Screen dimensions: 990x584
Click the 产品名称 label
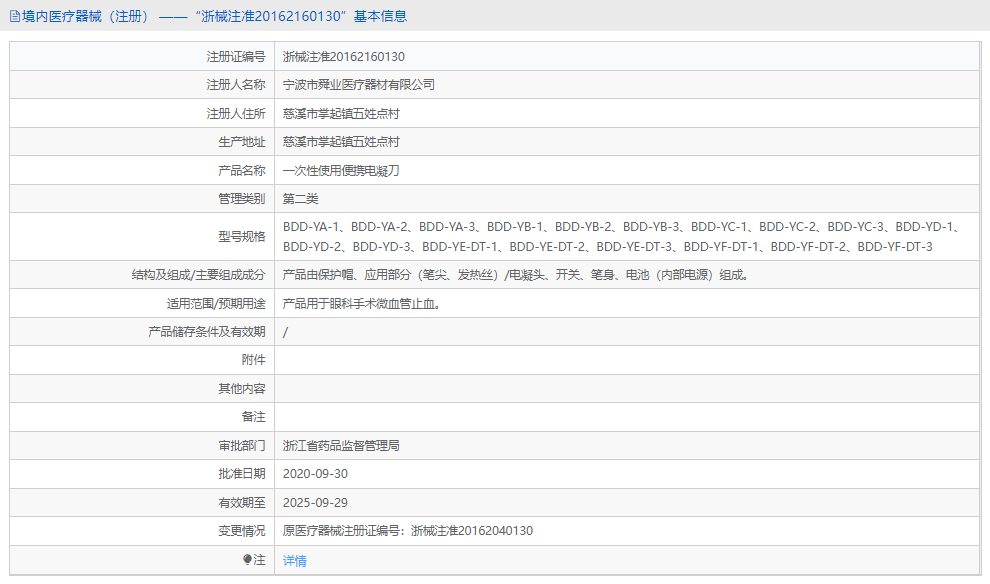pyautogui.click(x=242, y=170)
